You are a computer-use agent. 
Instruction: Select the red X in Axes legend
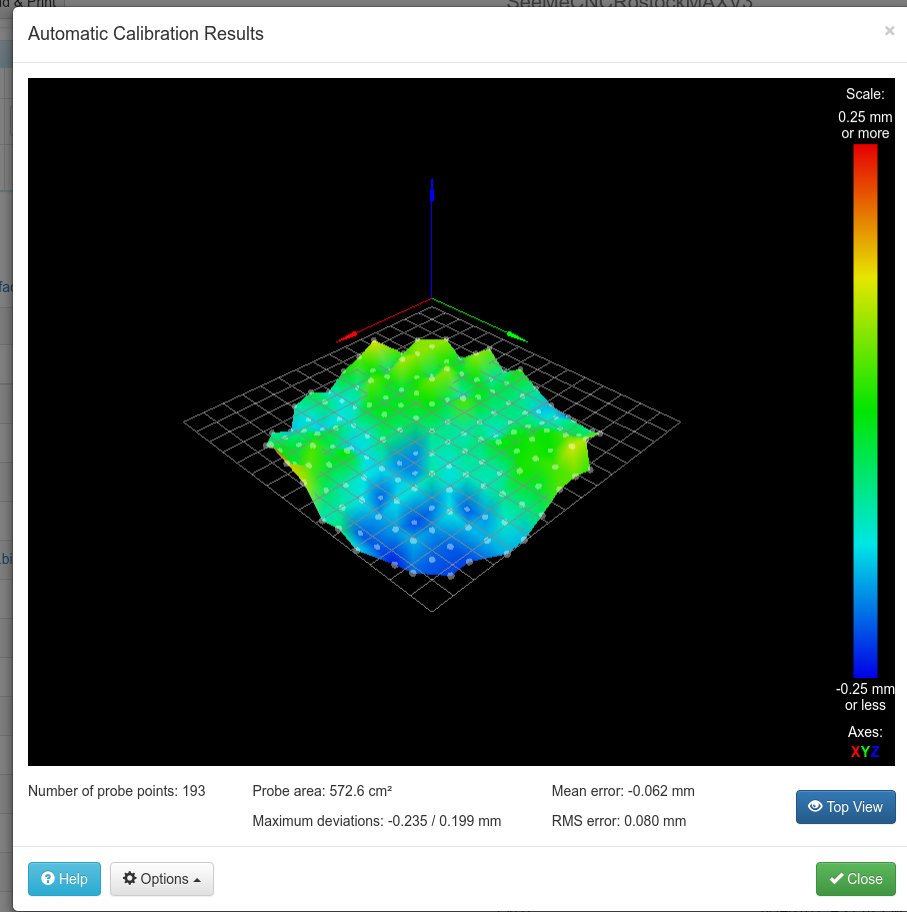coord(855,752)
